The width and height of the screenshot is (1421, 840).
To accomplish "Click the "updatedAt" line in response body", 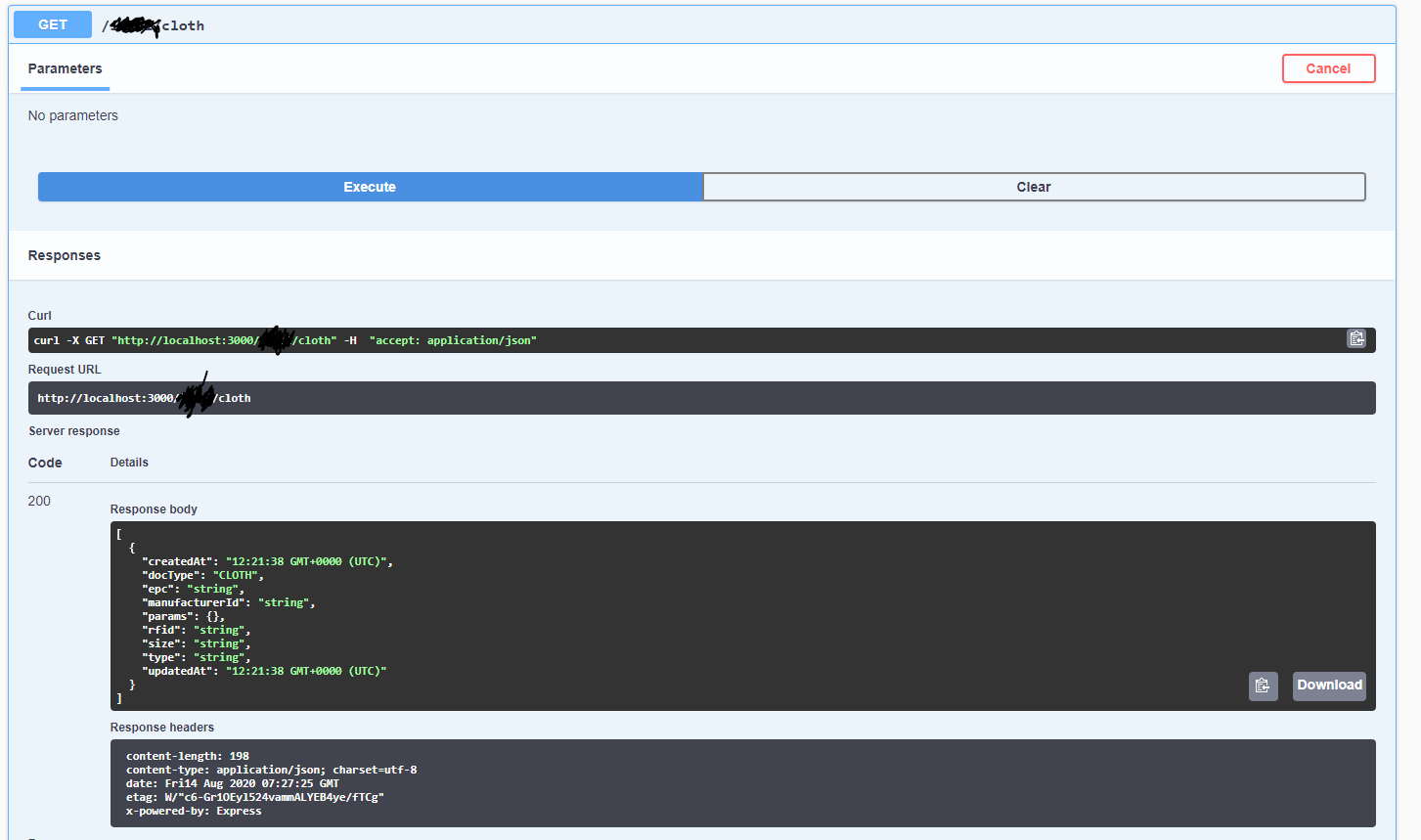I will 264,671.
